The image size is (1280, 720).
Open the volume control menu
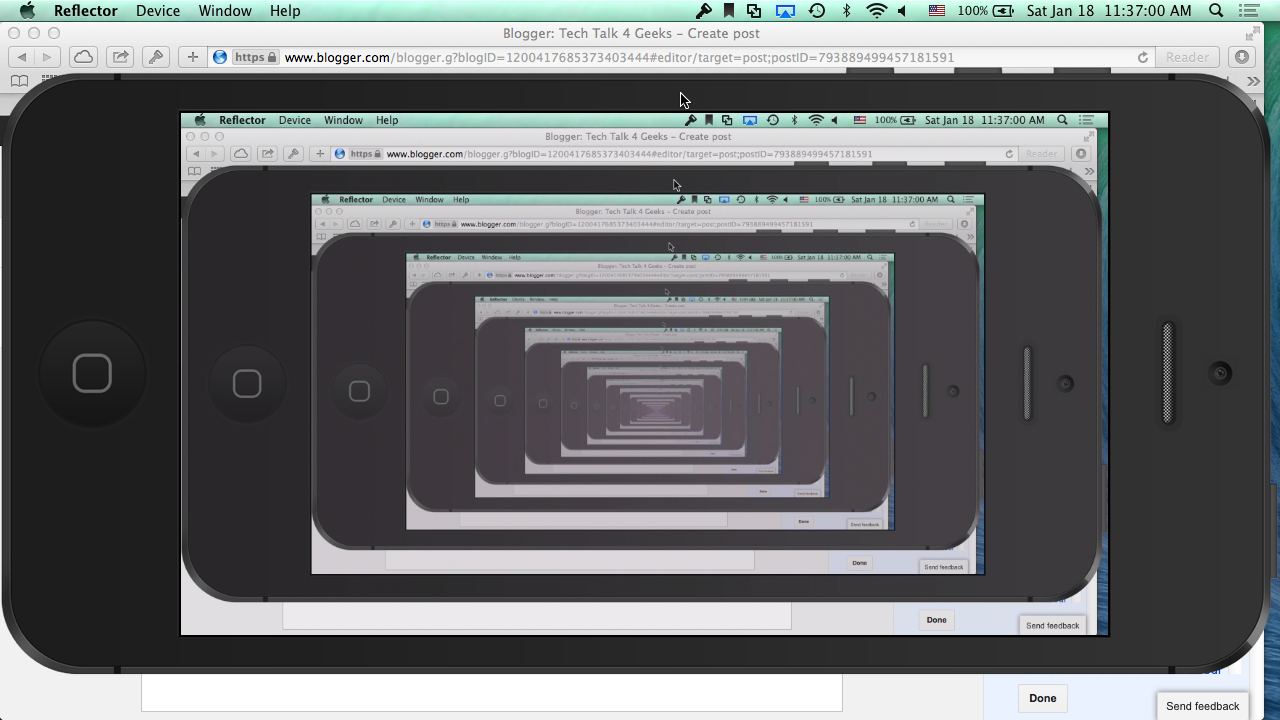(902, 11)
